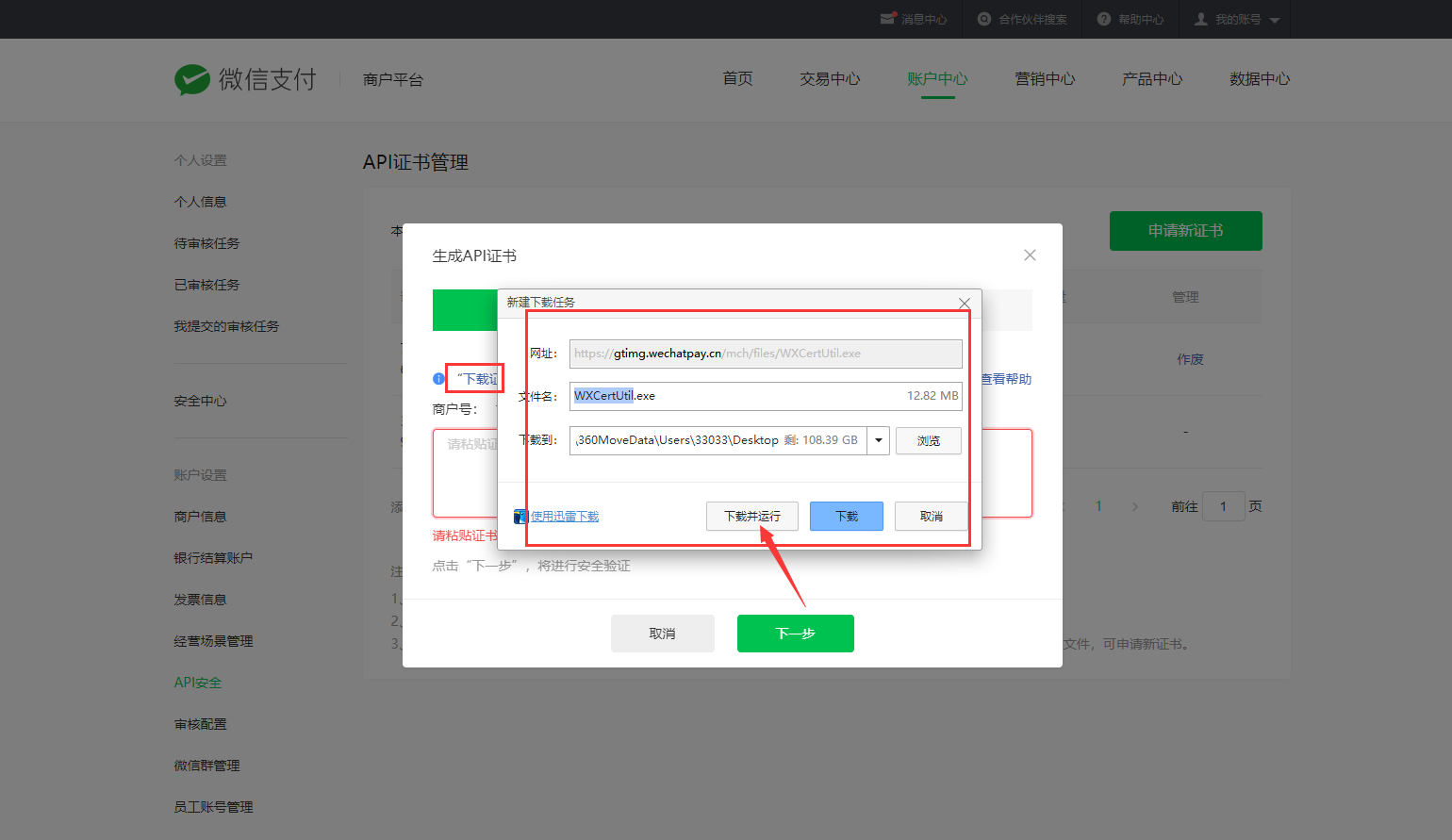Select API安全 in left sidebar
Screen dimensions: 1452x840
pyautogui.click(x=198, y=683)
